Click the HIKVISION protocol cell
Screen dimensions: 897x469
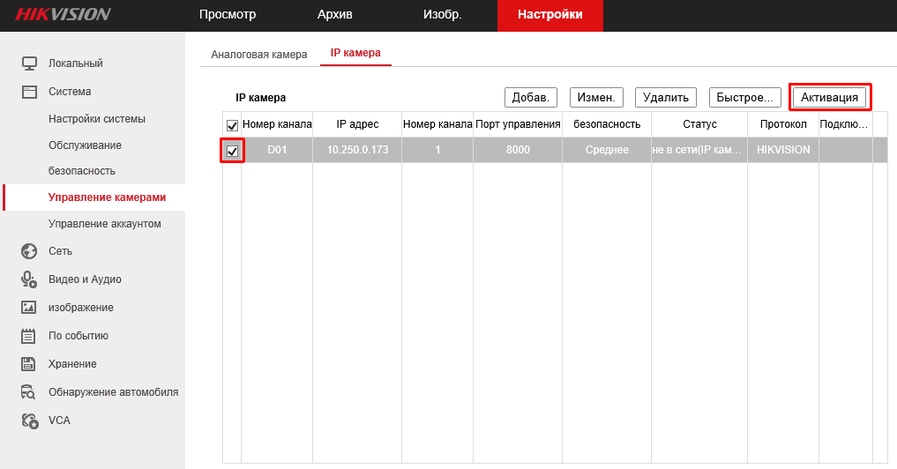783,150
